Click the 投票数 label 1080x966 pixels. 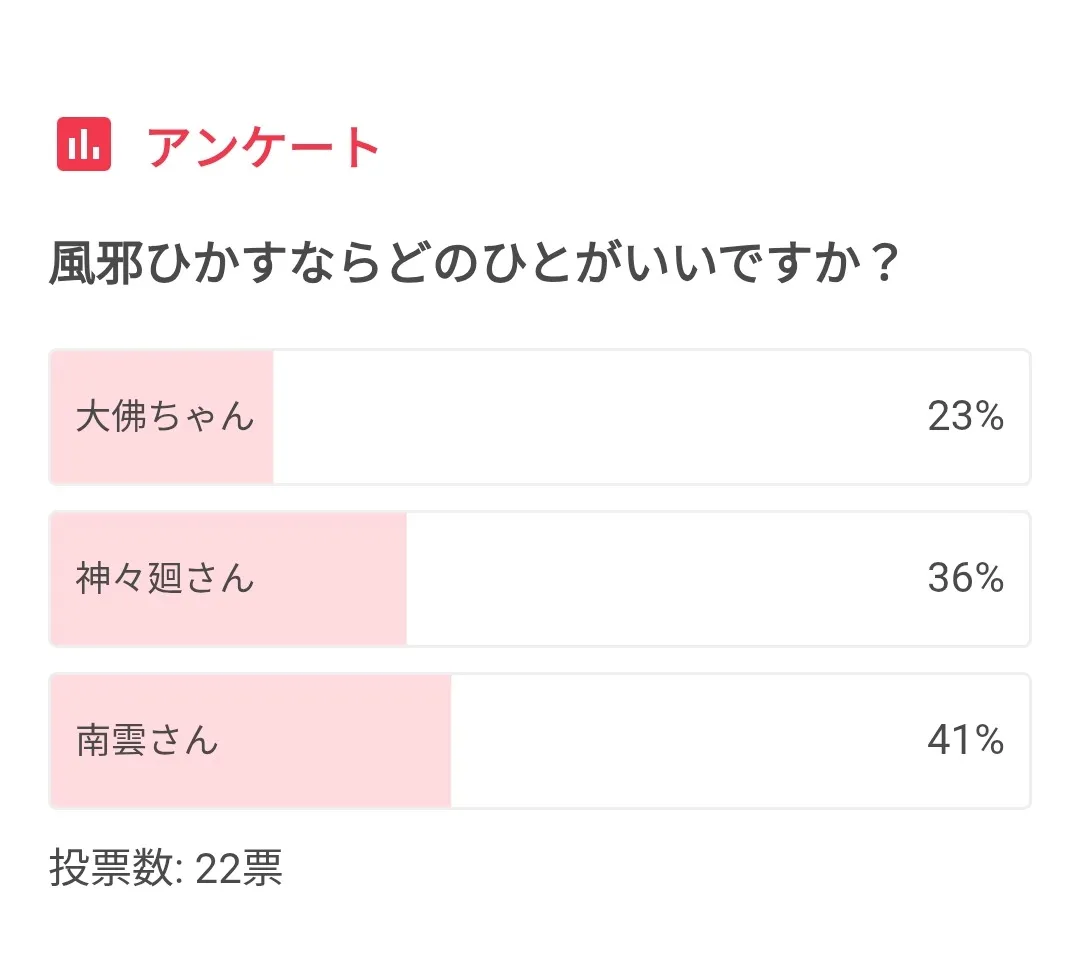click(112, 869)
